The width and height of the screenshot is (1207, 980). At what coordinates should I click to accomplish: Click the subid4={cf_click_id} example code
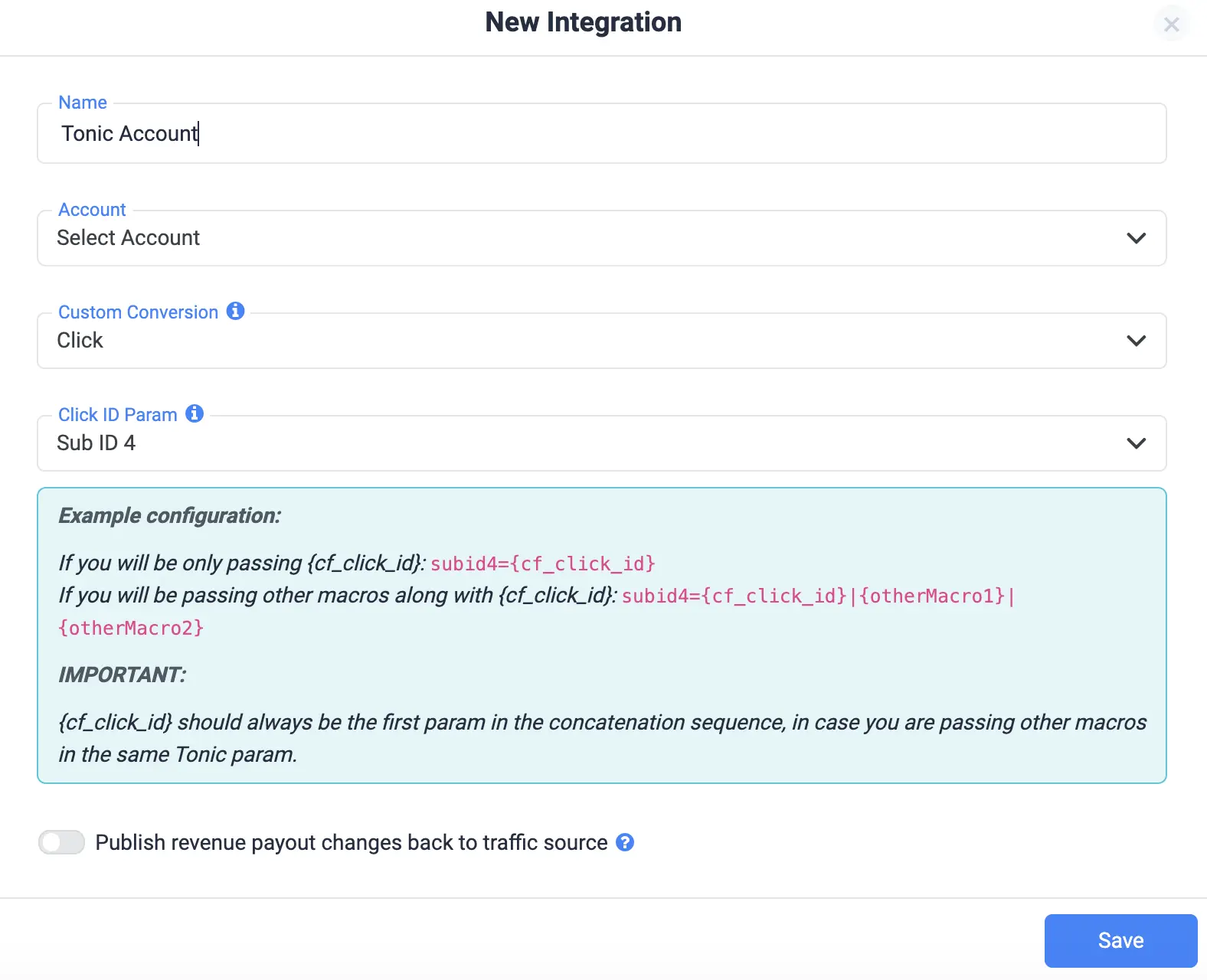click(x=543, y=564)
